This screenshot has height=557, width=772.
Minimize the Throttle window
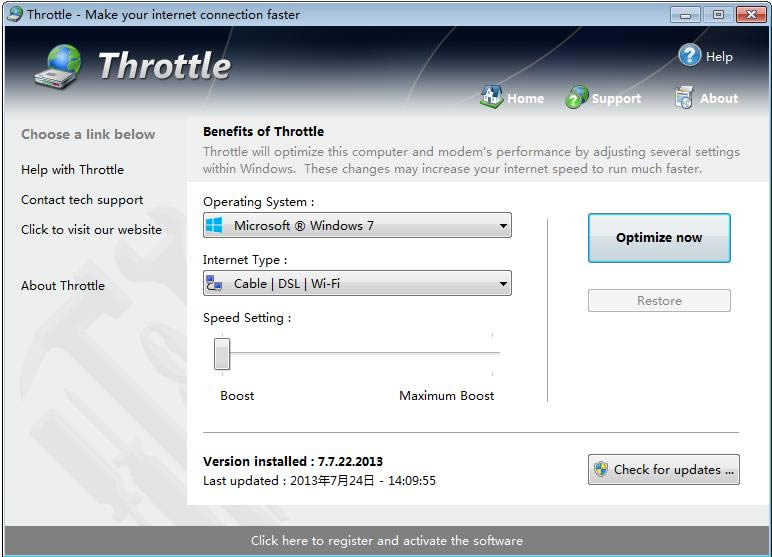tap(685, 15)
